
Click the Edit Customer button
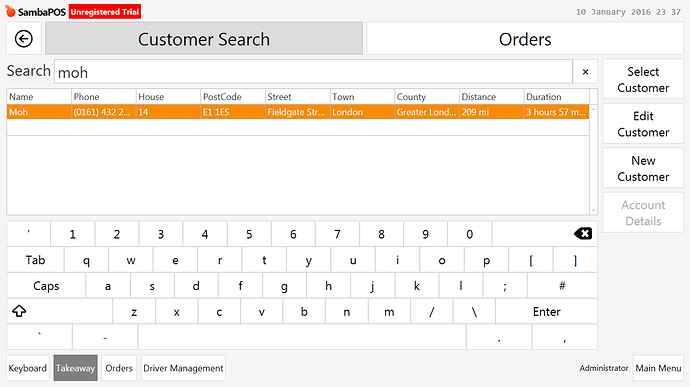[x=643, y=124]
